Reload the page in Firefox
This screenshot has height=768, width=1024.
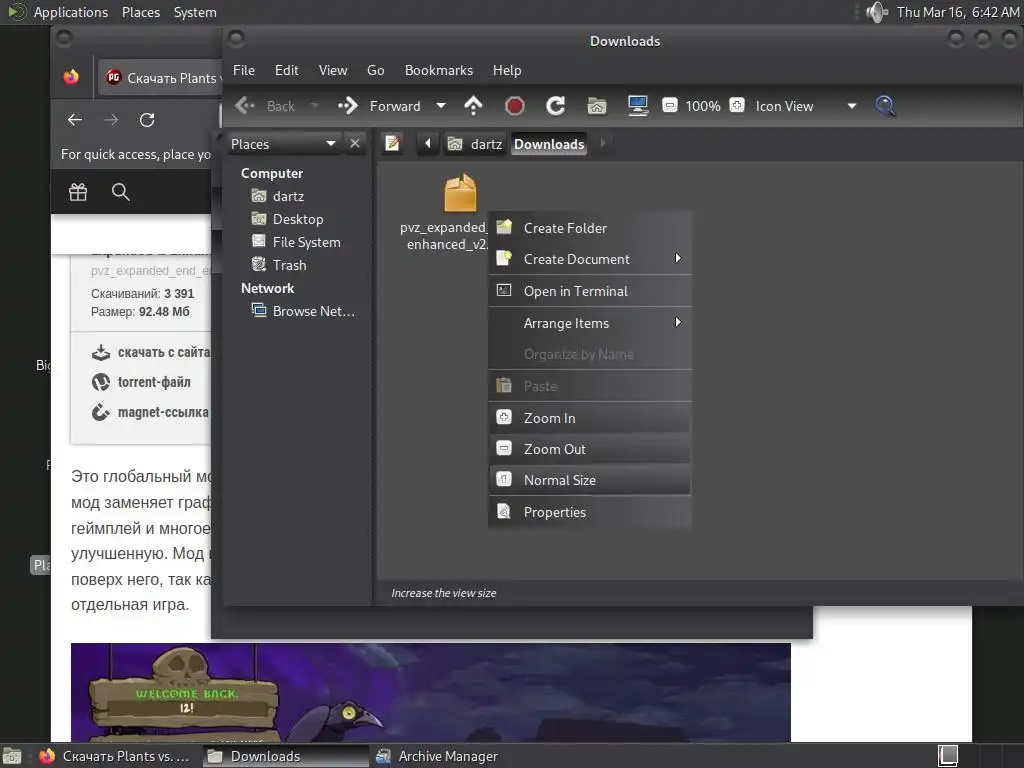click(147, 120)
